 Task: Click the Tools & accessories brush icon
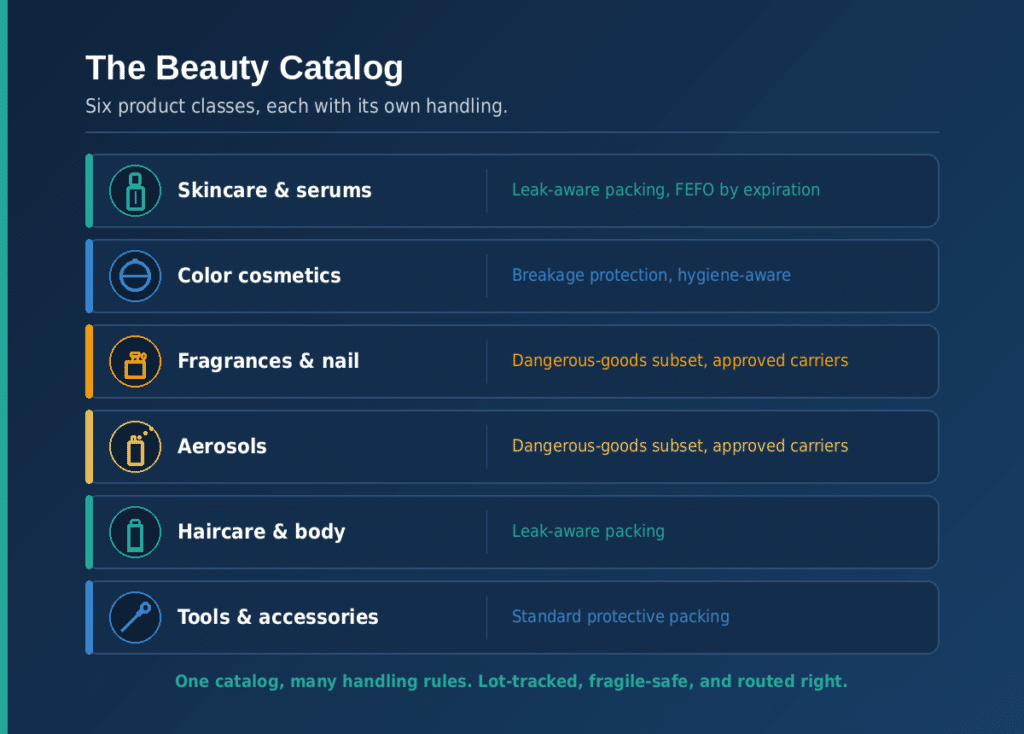[135, 618]
